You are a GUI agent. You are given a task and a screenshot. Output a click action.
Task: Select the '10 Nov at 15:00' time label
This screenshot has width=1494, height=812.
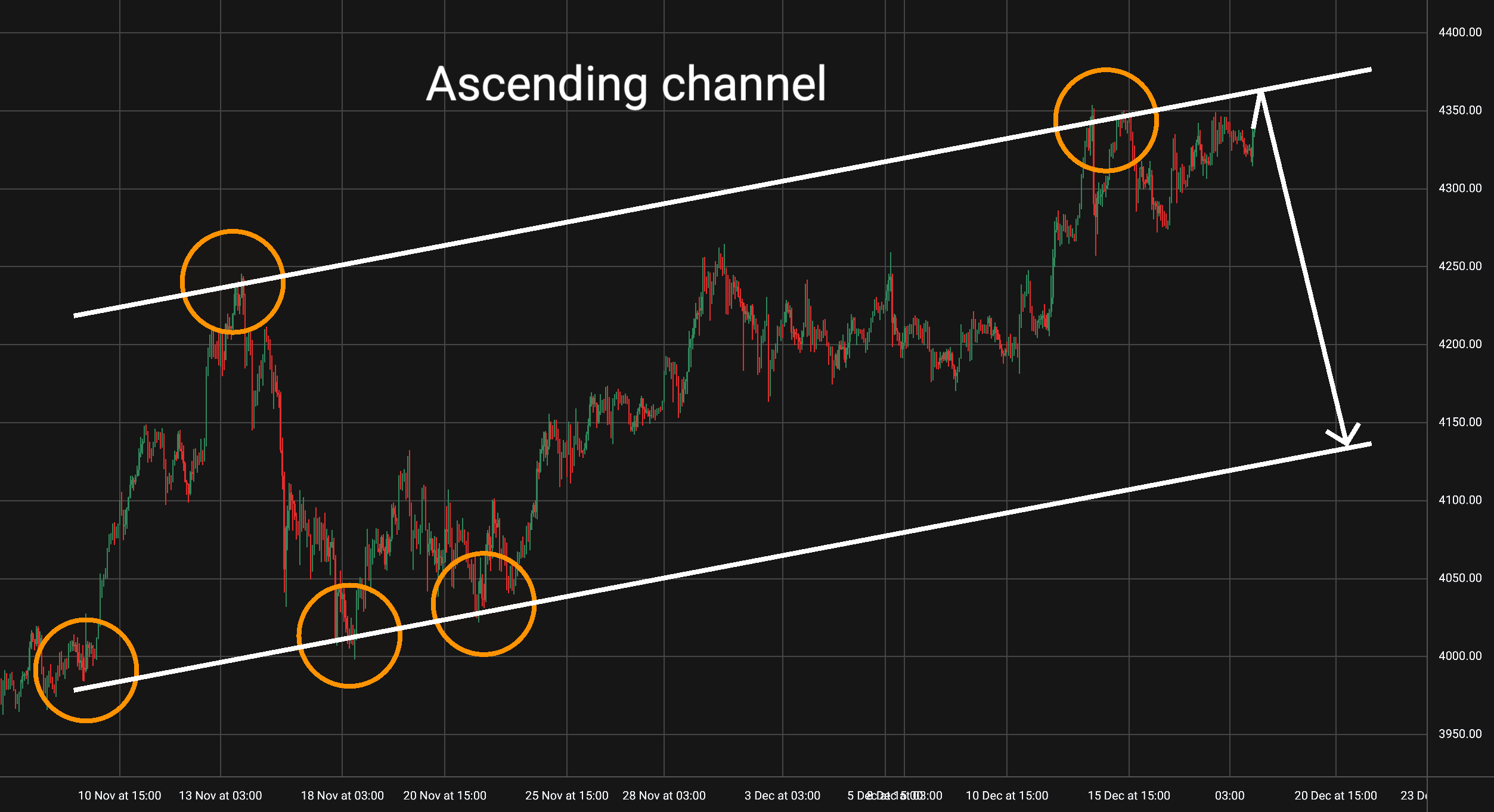tap(119, 795)
